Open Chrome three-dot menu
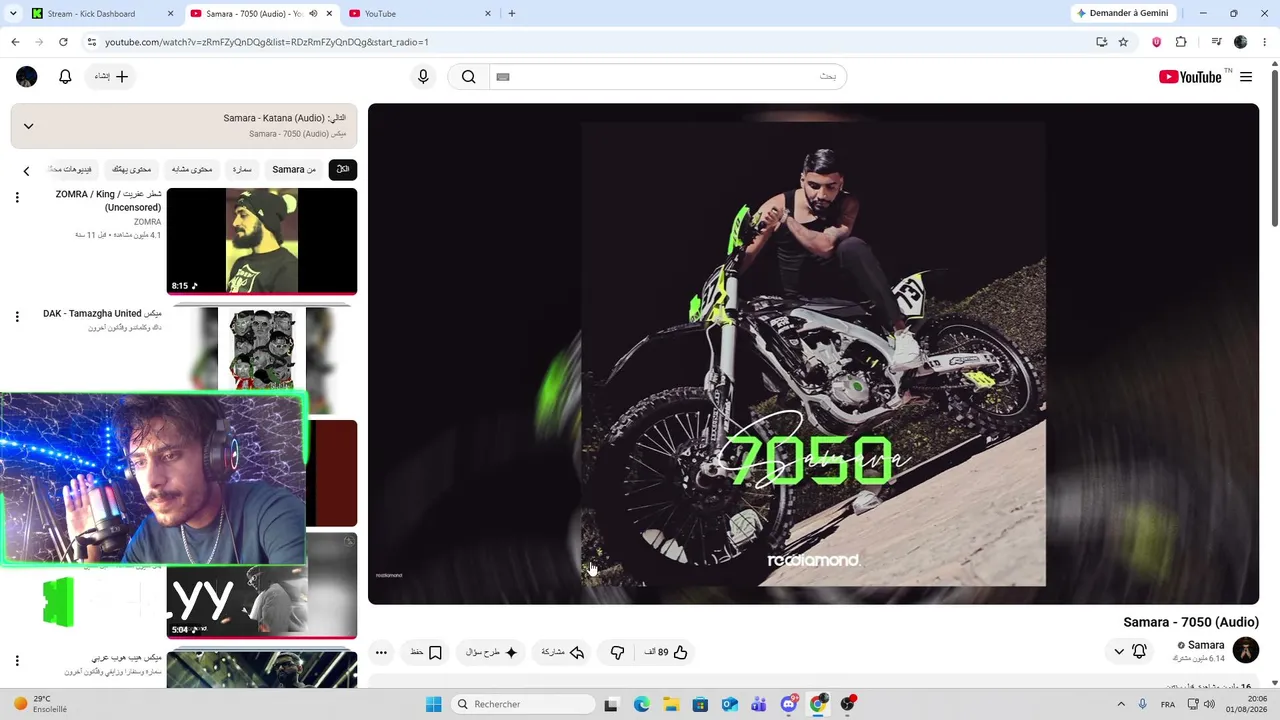This screenshot has width=1280, height=720. coord(1264,42)
